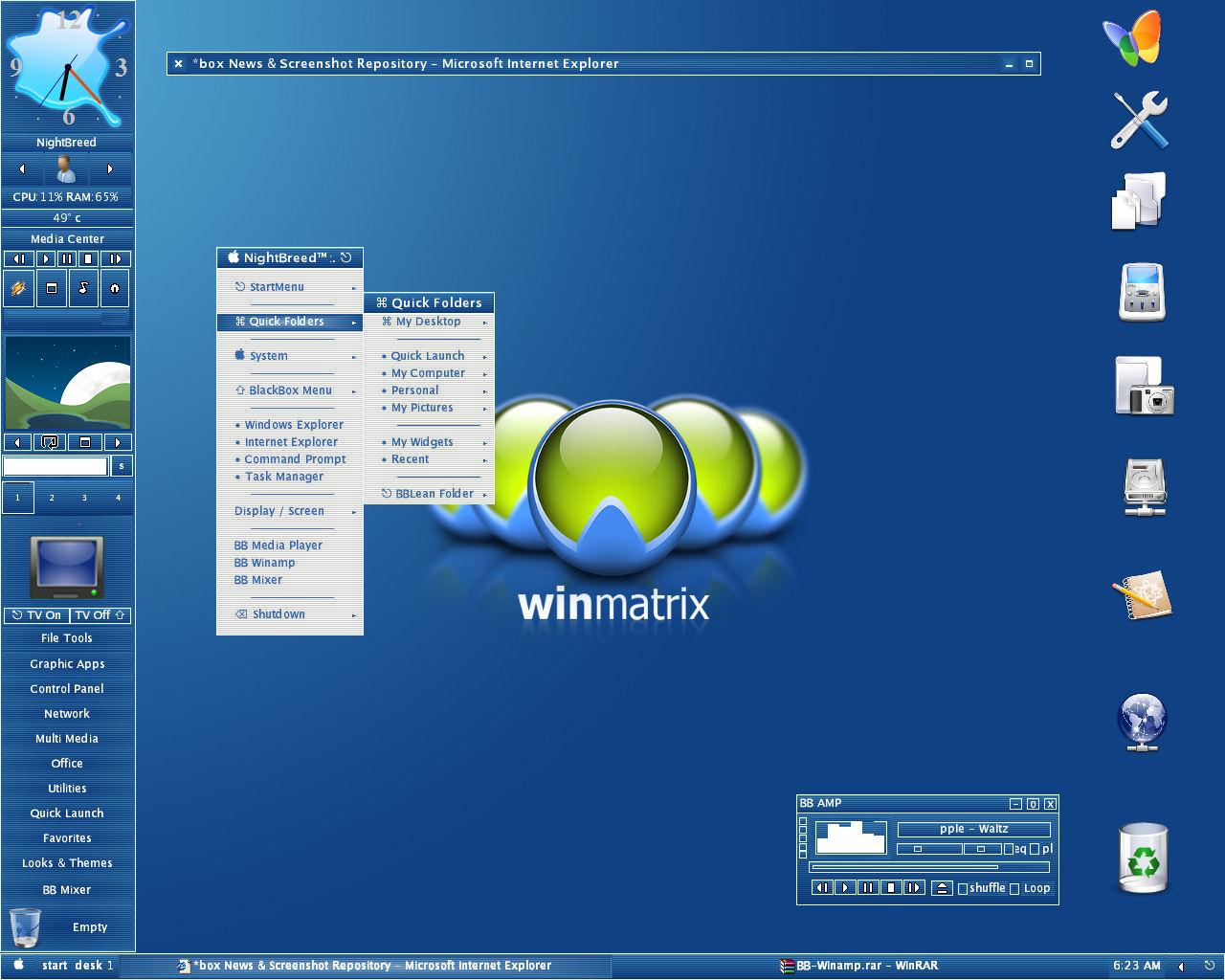The height and width of the screenshot is (980, 1225).
Task: Switch to workspace 4 in the pager
Action: [118, 498]
